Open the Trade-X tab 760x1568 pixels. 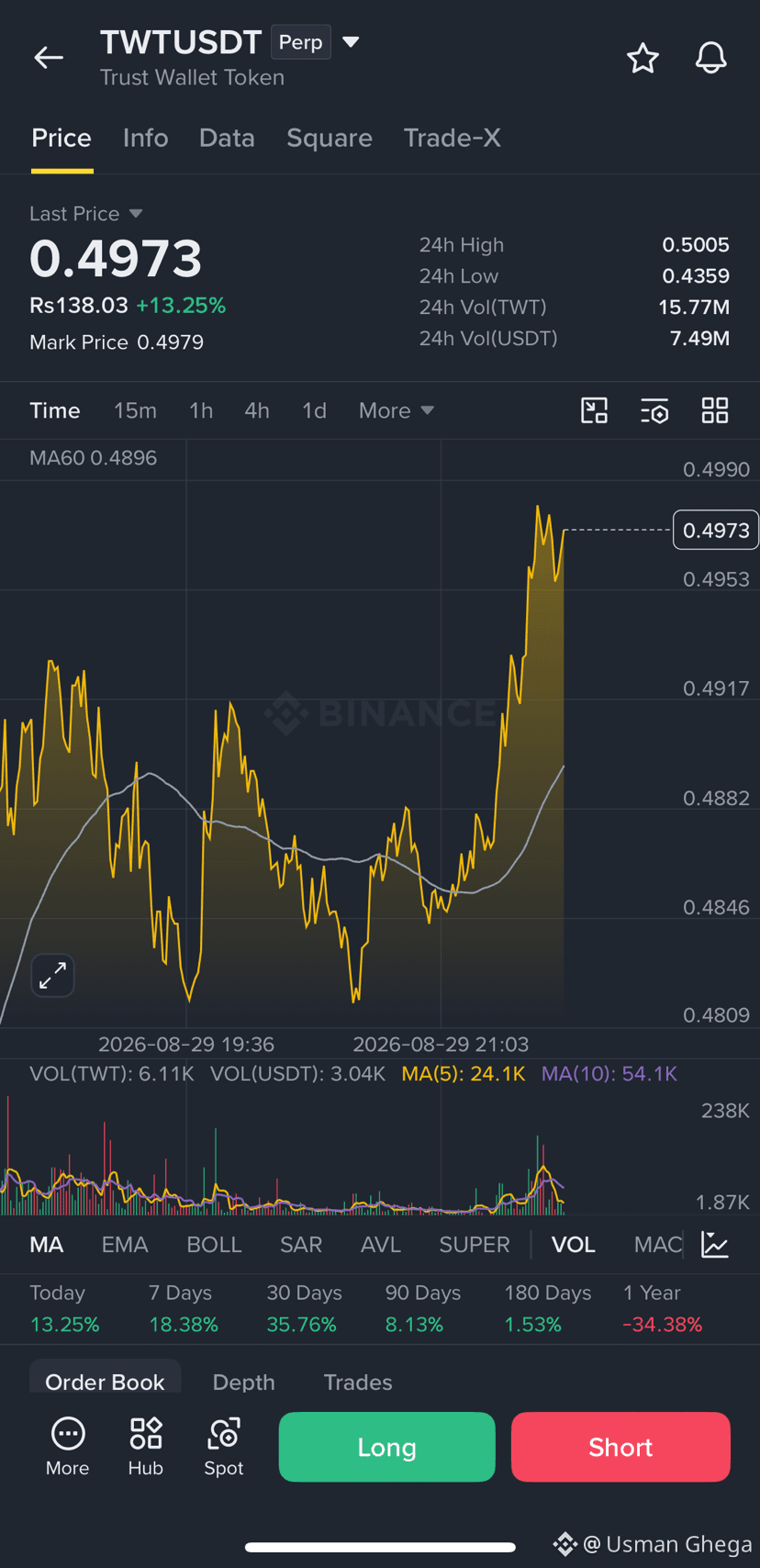point(453,138)
